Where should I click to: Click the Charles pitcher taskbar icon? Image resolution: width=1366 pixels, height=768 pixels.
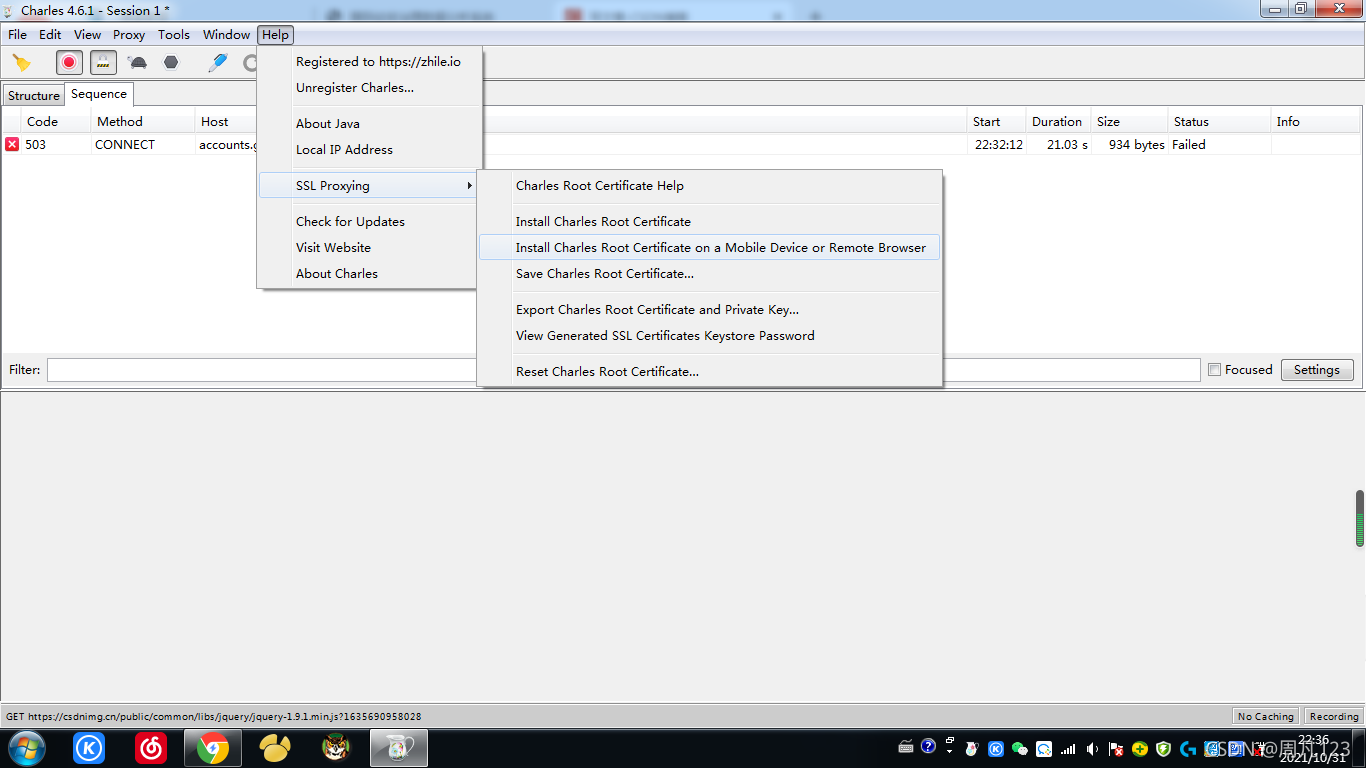[x=399, y=748]
